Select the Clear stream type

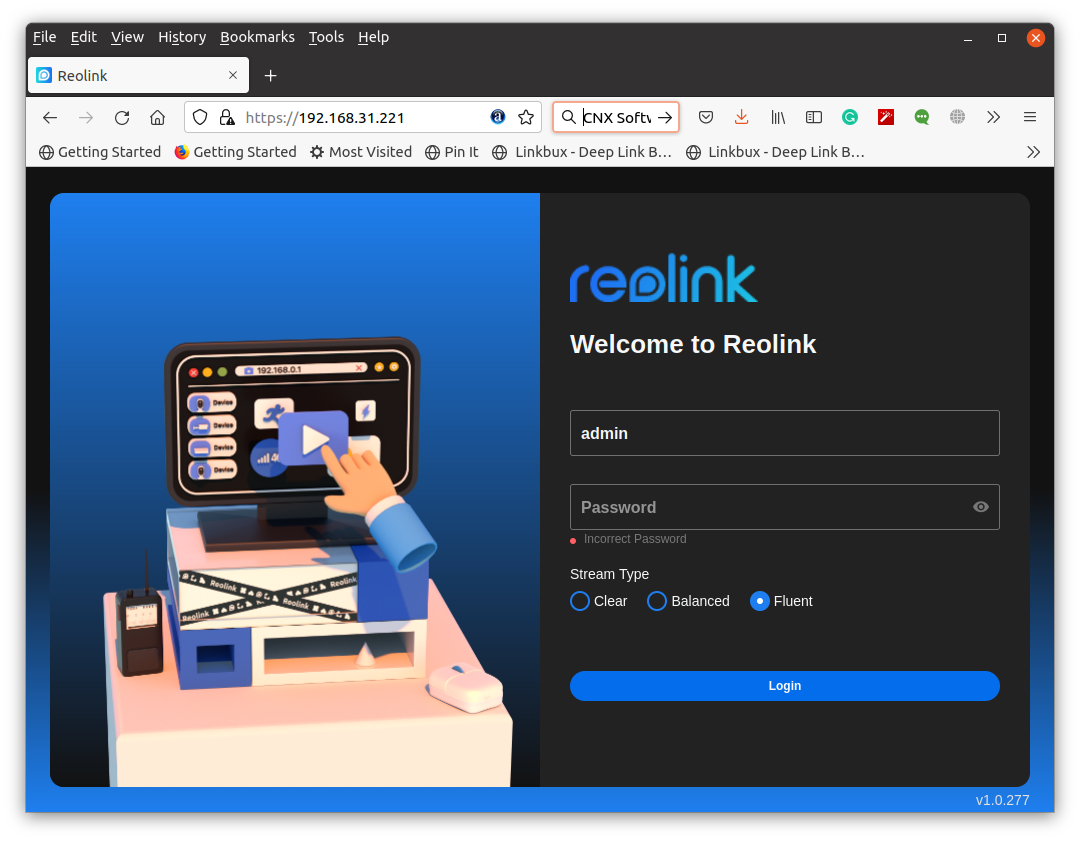(x=580, y=601)
